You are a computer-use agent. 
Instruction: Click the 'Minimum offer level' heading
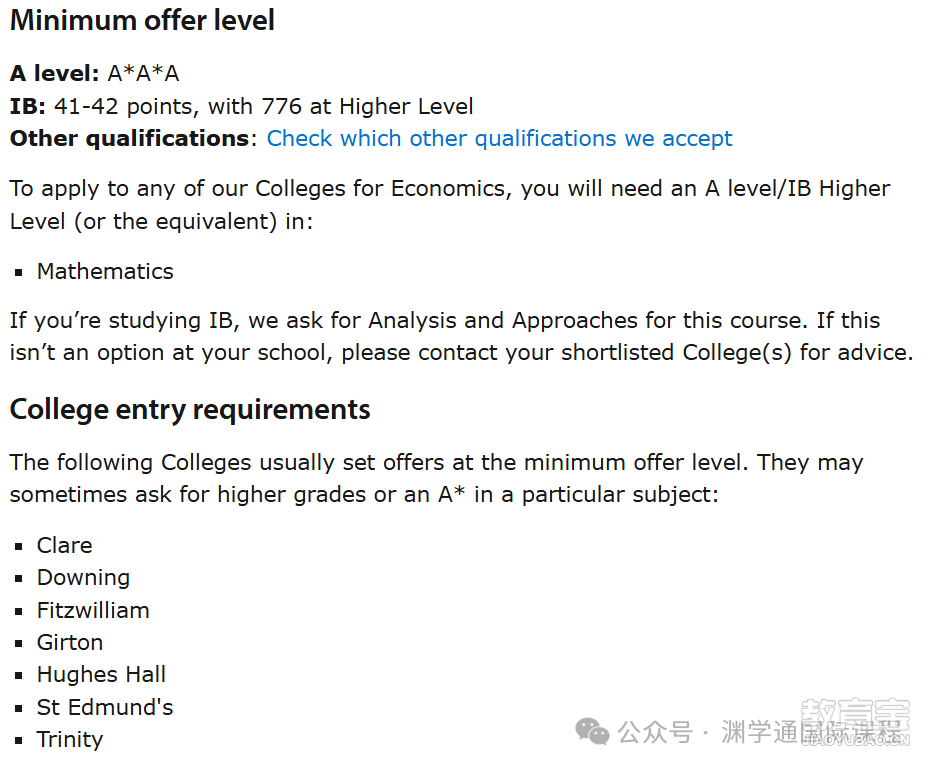142,20
